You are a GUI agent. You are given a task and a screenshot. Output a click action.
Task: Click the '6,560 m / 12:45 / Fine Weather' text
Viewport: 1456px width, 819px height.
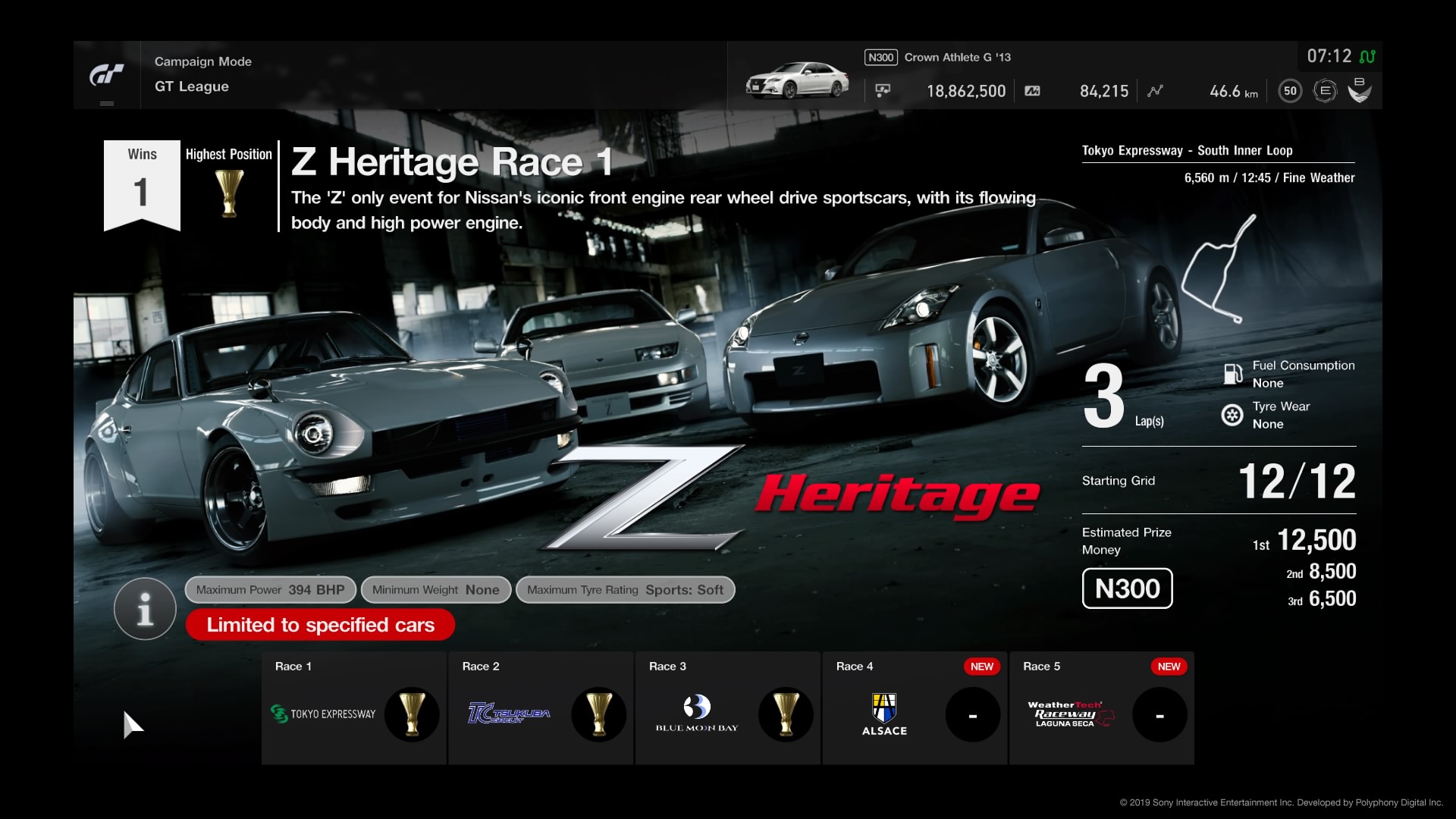[1269, 177]
